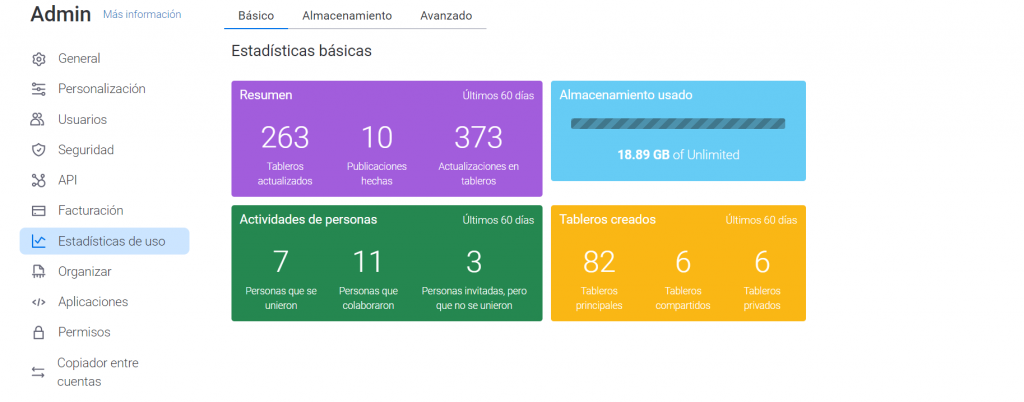The image size is (1024, 402).
Task: Open the Más información link
Action: tap(142, 15)
